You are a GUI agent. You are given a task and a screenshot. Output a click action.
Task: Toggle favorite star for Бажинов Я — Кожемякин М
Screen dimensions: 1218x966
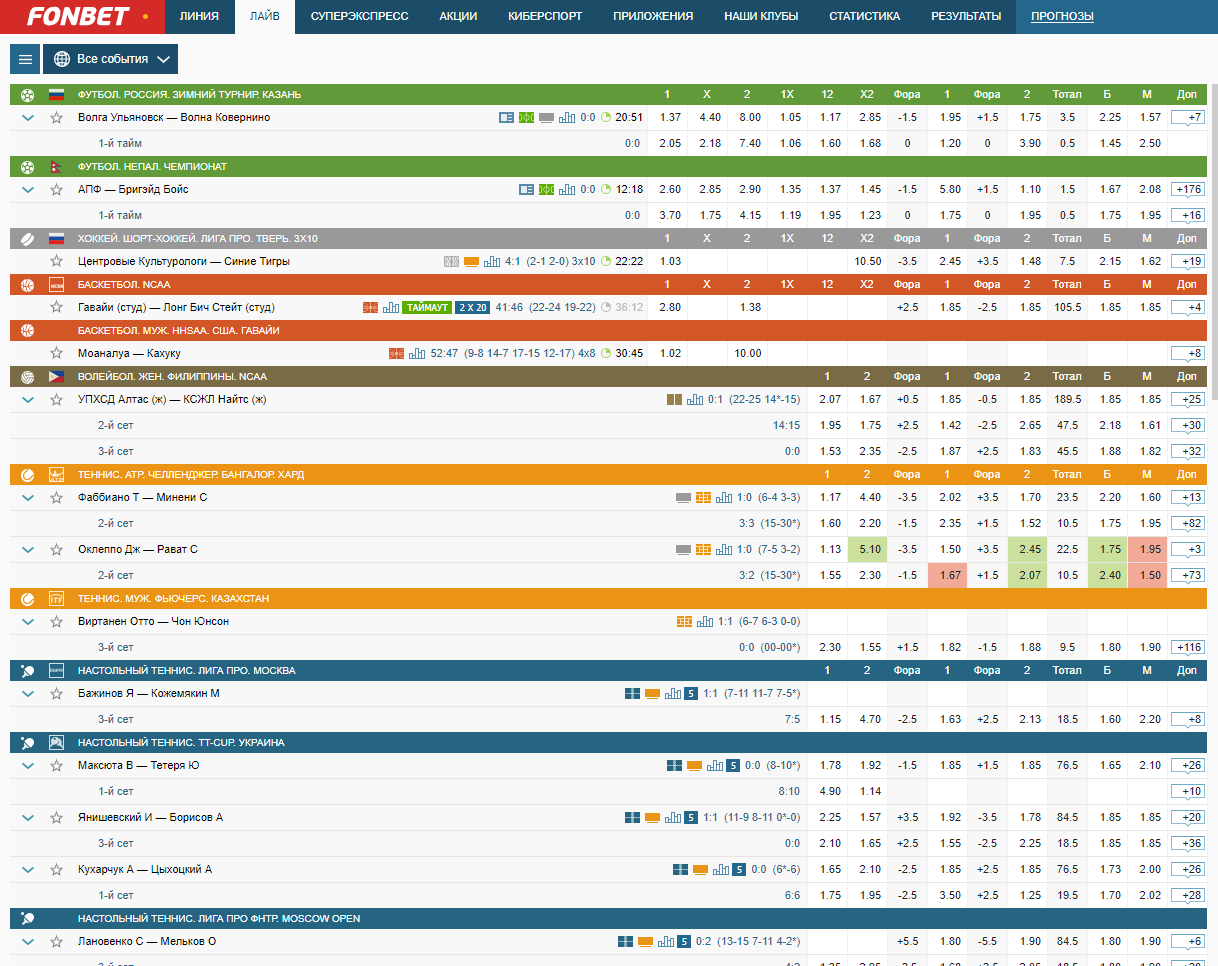point(56,694)
